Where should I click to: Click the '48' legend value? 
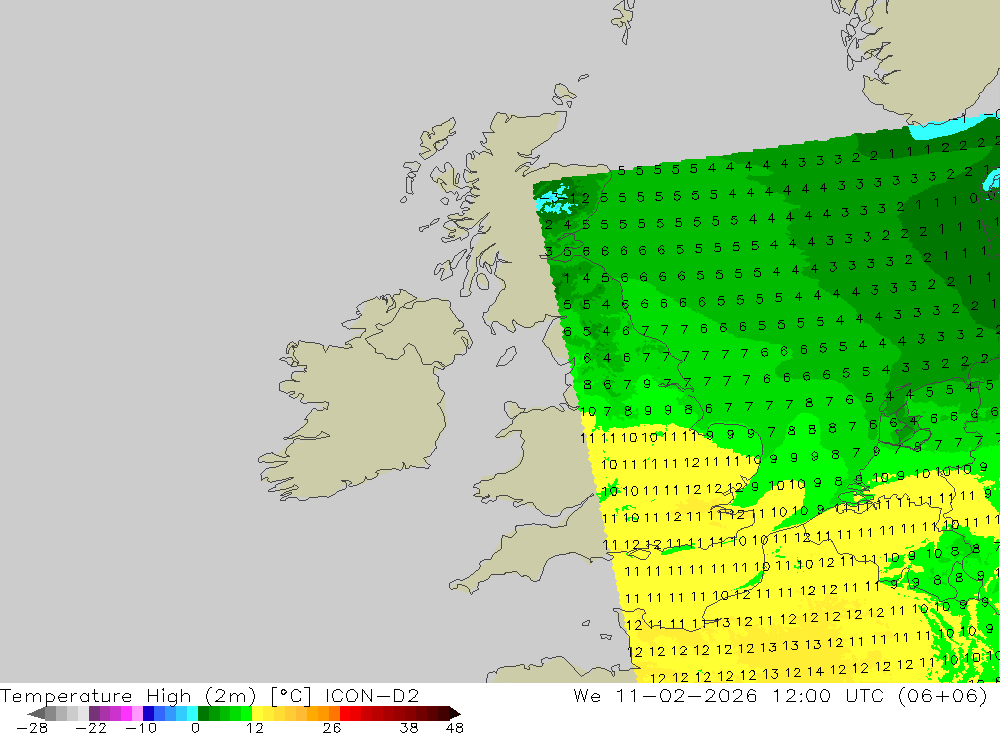455,727
